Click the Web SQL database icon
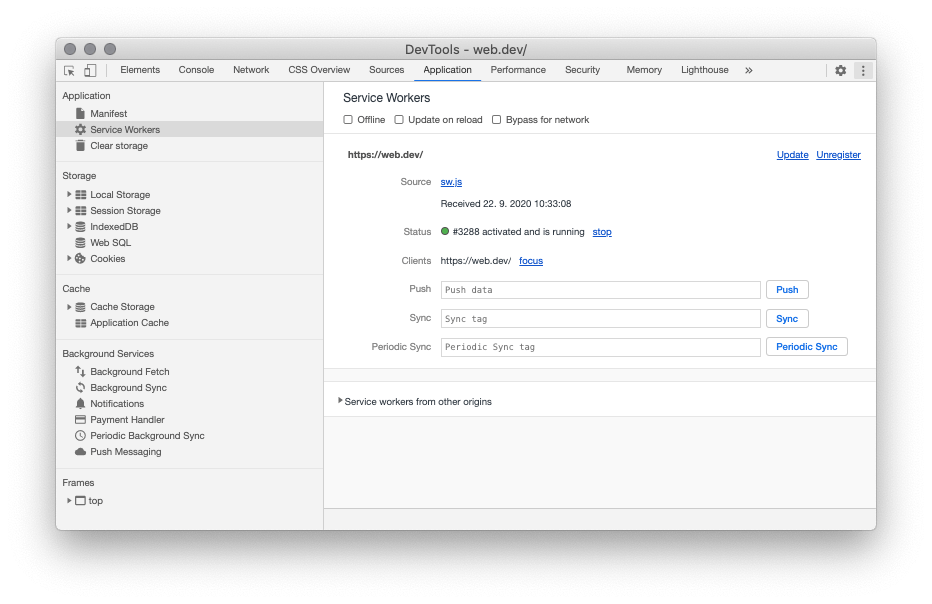This screenshot has width=932, height=604. (x=80, y=243)
